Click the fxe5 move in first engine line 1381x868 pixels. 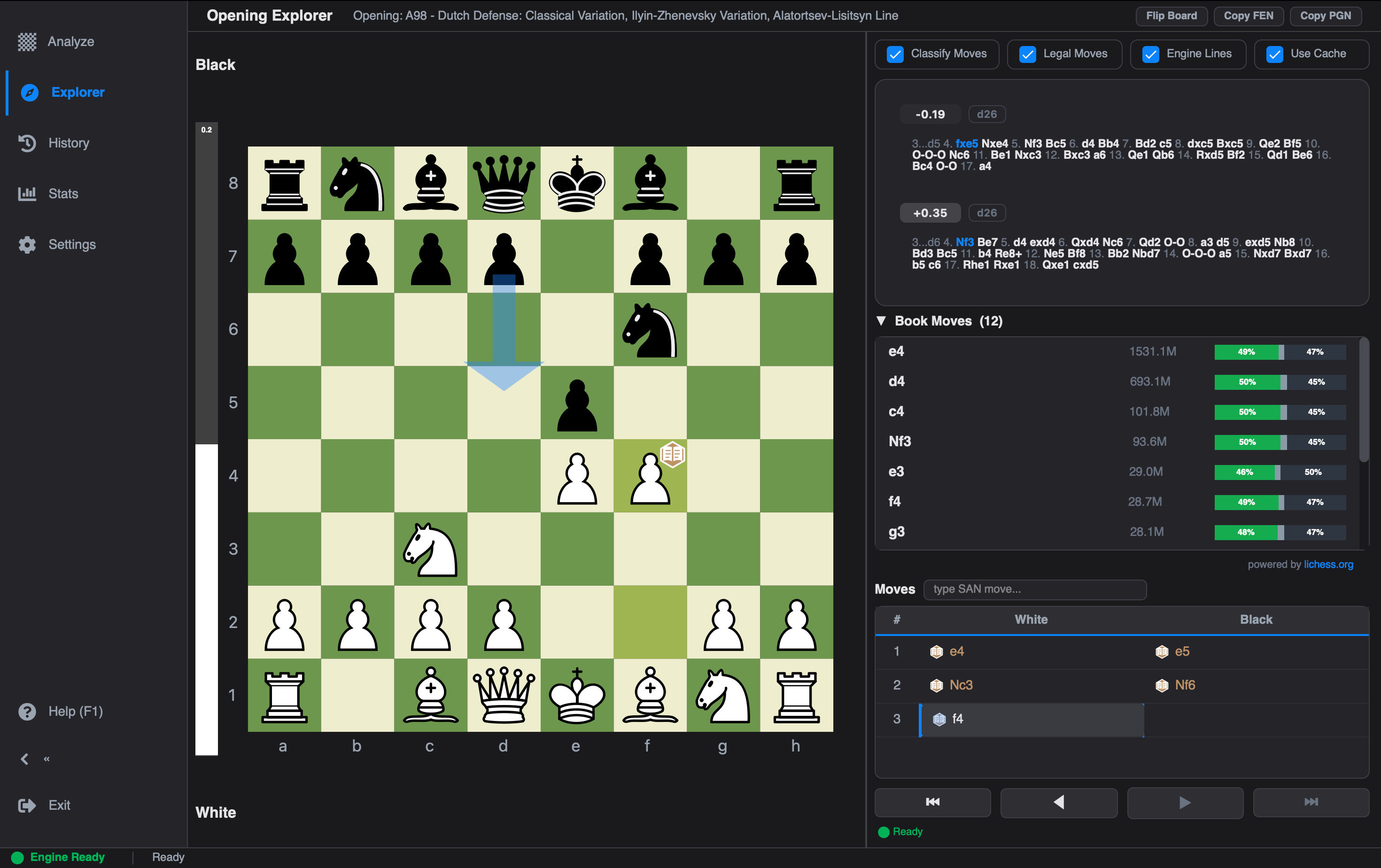[x=966, y=143]
